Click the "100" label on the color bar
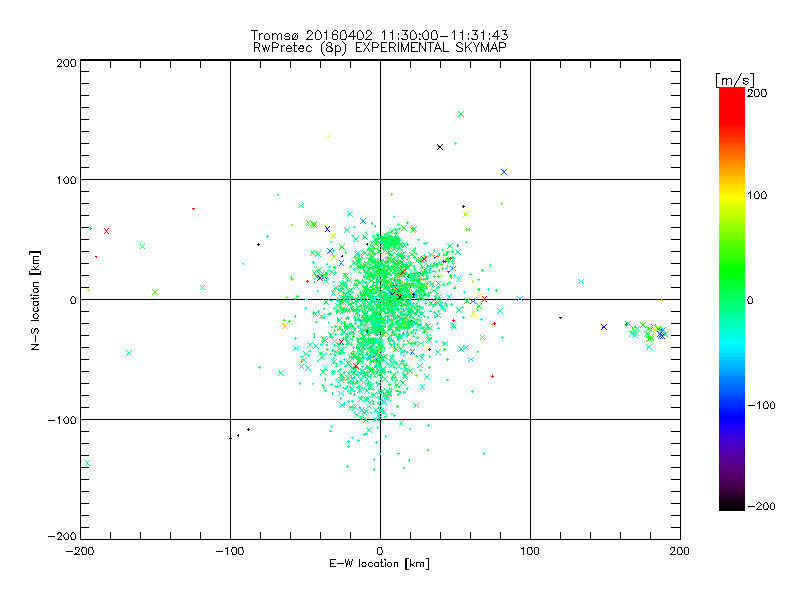800x600 pixels. [x=757, y=195]
